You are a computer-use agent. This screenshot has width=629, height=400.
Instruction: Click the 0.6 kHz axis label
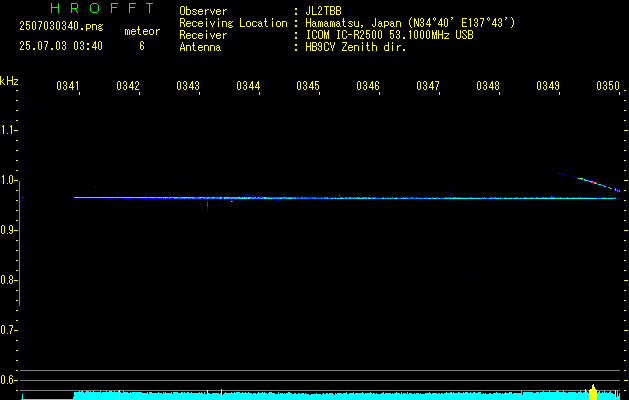click(x=8, y=380)
